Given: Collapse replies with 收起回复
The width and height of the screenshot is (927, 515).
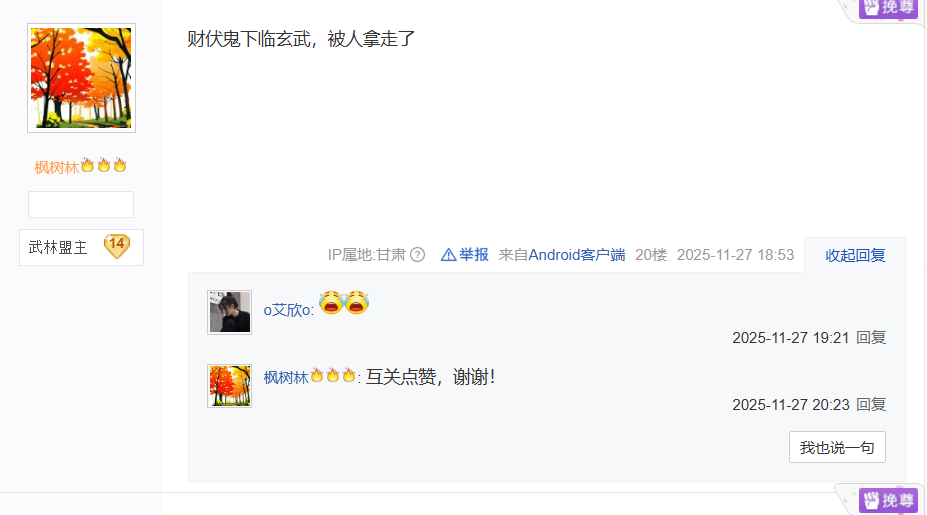Looking at the screenshot, I should point(855,255).
